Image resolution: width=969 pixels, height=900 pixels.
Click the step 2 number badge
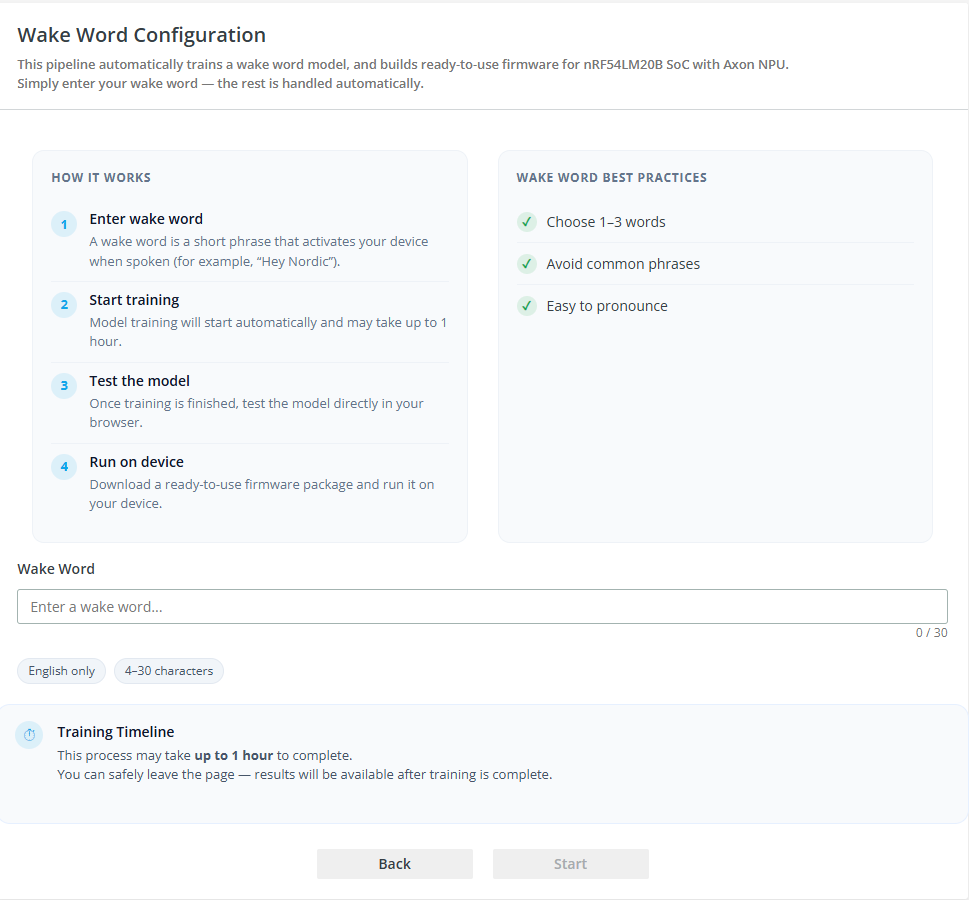[x=64, y=305]
